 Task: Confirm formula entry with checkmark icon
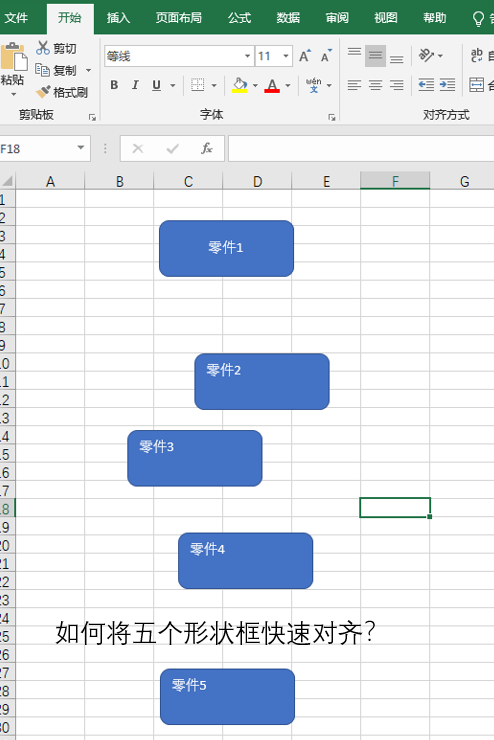click(173, 149)
